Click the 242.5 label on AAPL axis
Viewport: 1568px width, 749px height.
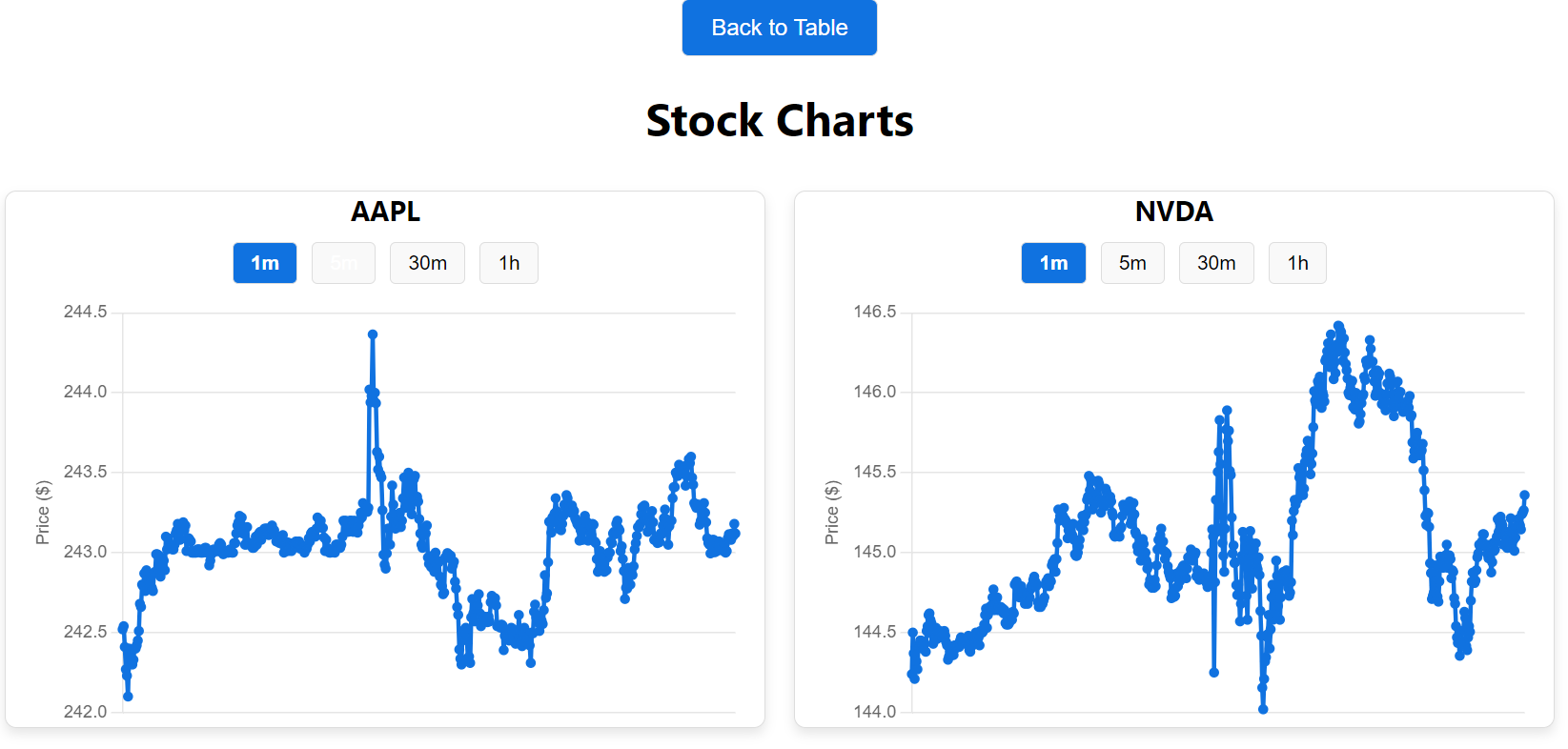tap(85, 632)
